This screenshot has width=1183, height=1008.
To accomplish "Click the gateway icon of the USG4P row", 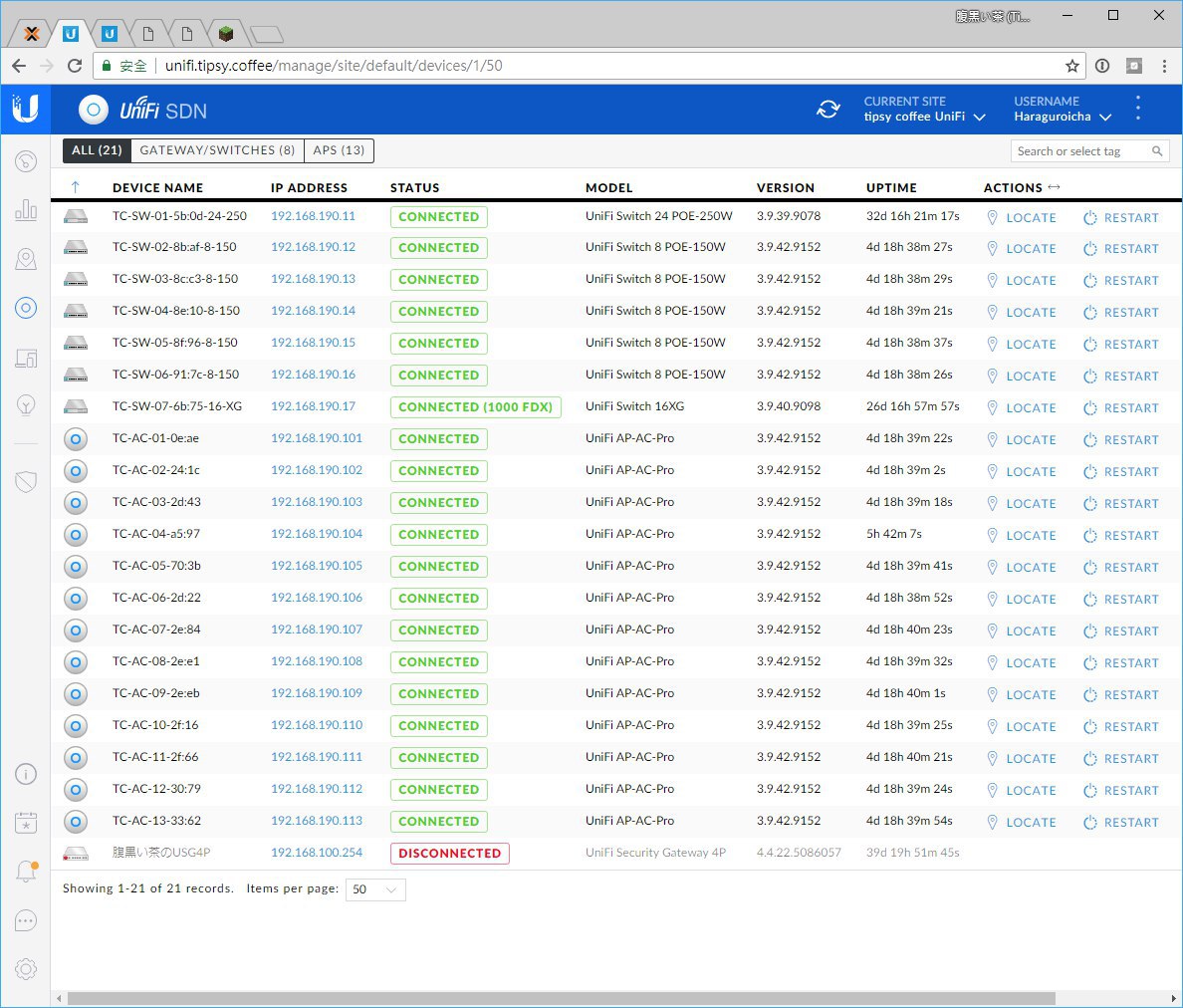I will click(x=76, y=854).
